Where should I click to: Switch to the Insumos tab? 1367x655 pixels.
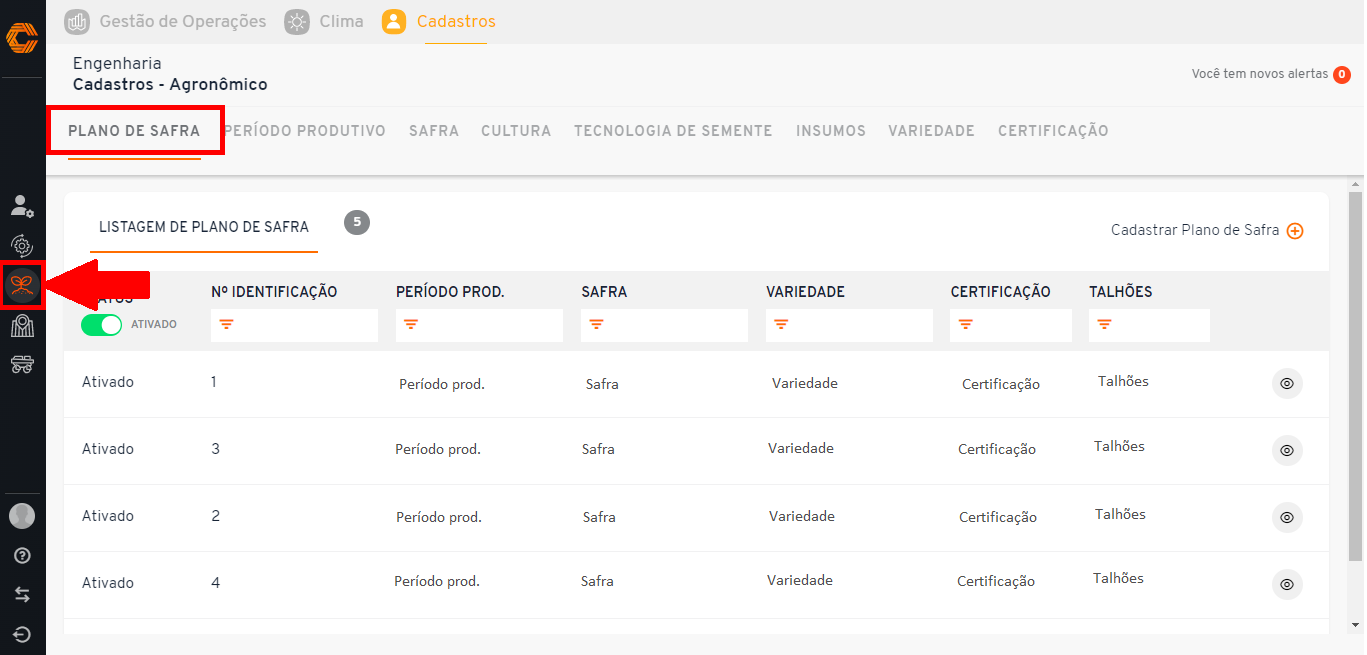point(831,131)
